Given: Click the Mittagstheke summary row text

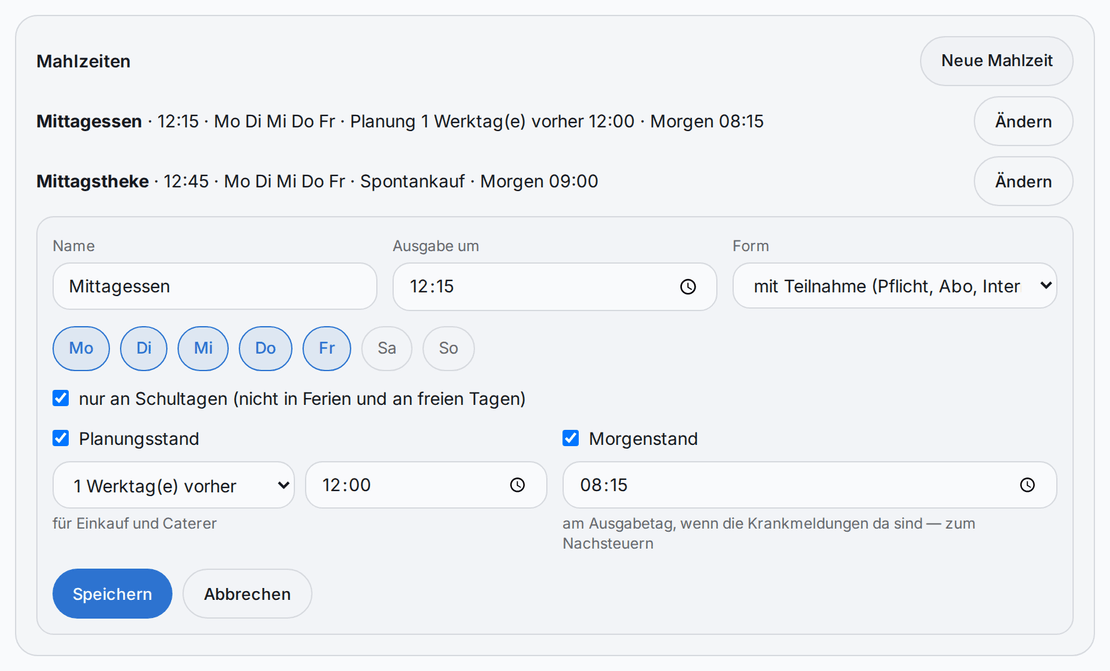Looking at the screenshot, I should pos(317,182).
